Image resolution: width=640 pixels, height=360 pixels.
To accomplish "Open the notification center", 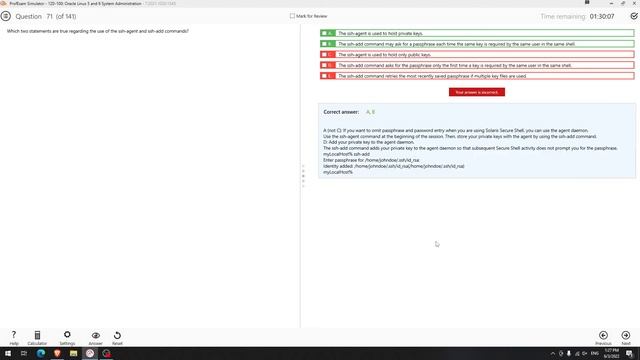I will click(630, 353).
